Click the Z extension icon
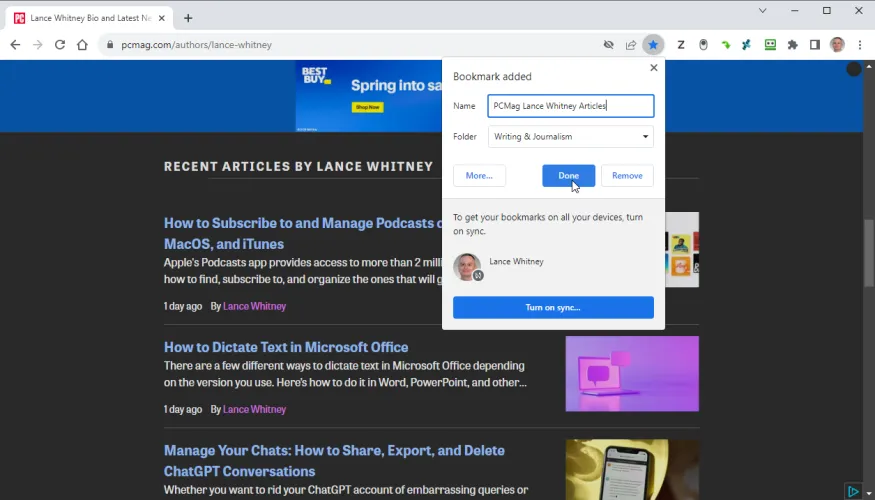The image size is (875, 500). coord(681,45)
